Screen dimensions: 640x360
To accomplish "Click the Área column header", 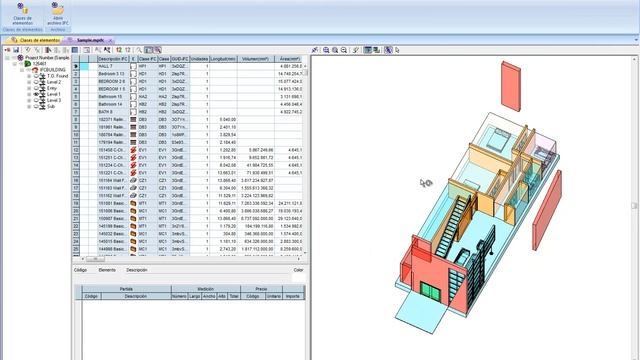I will coord(289,59).
